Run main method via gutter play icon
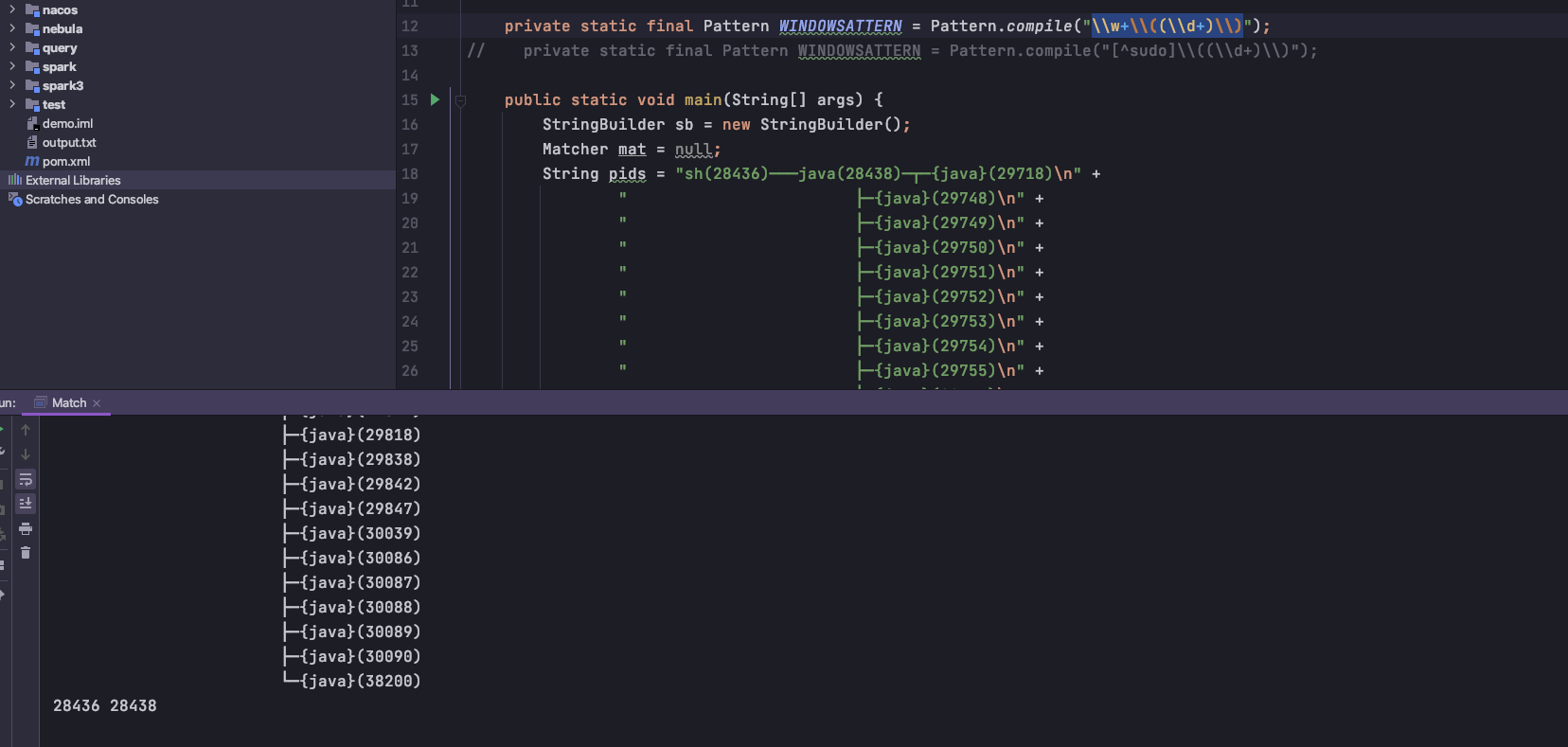 (436, 99)
